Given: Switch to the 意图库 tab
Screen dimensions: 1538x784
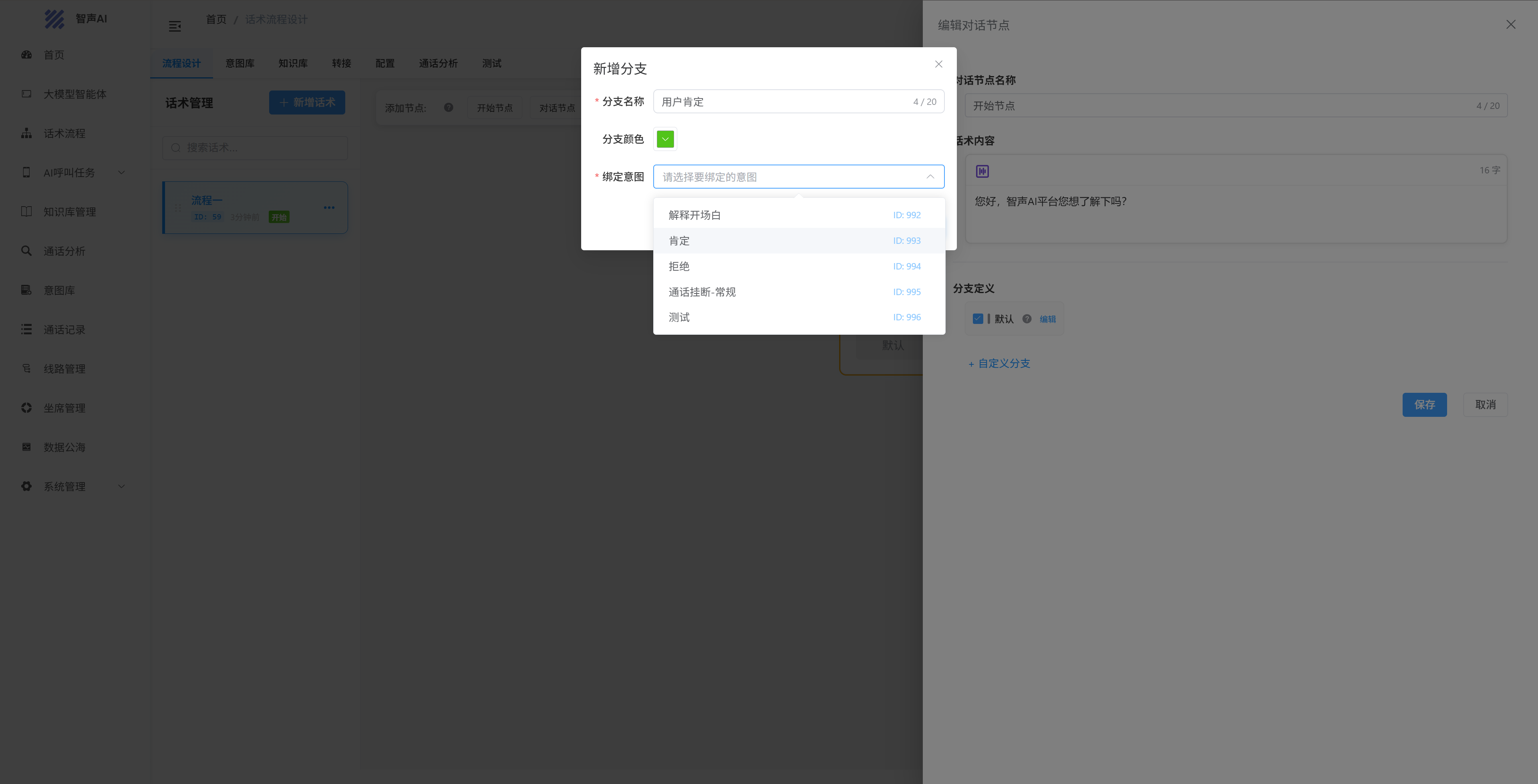Looking at the screenshot, I should pyautogui.click(x=240, y=63).
